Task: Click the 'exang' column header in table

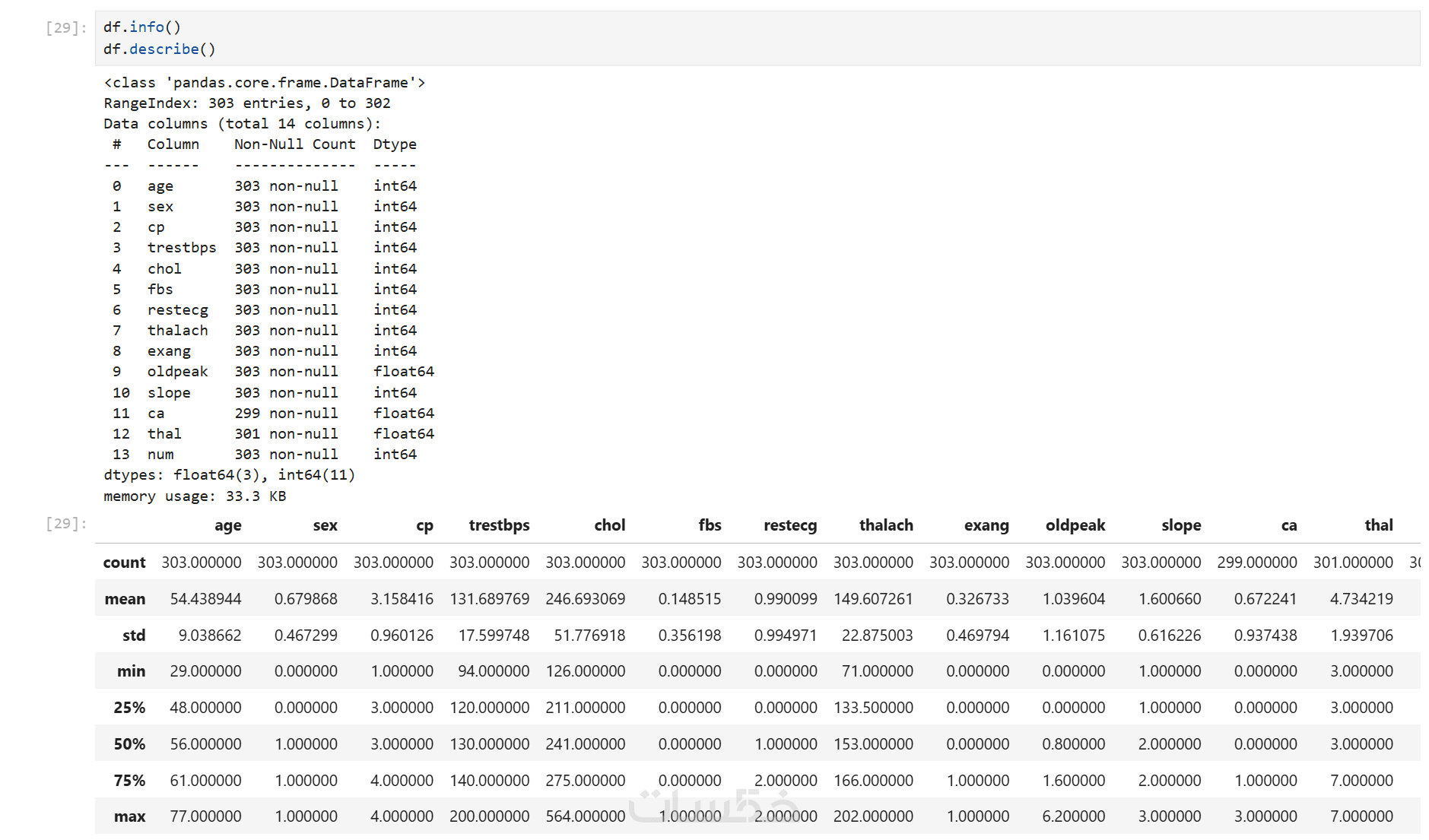Action: pos(986,525)
